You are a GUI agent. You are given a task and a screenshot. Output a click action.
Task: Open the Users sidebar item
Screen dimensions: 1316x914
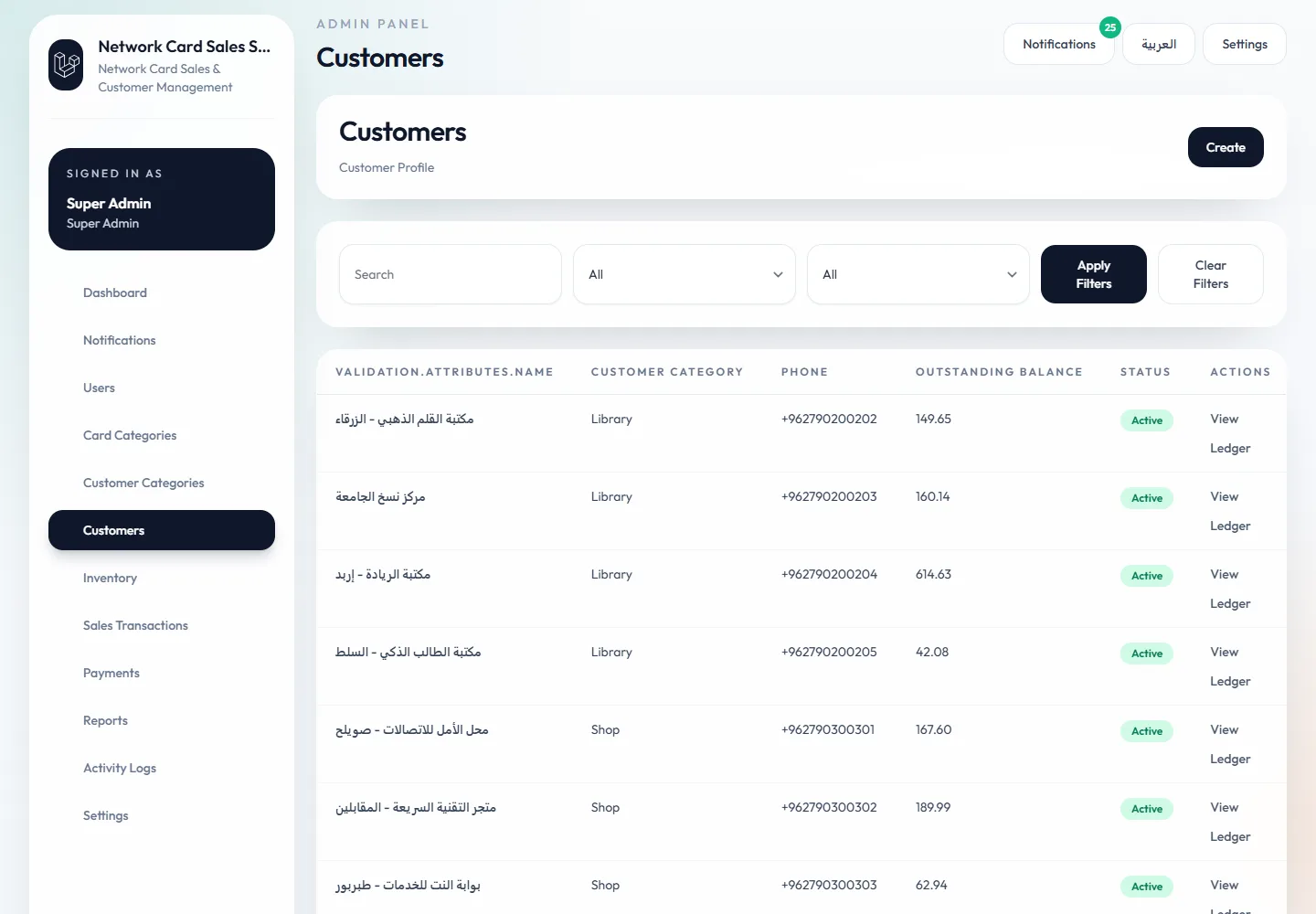[x=162, y=388]
